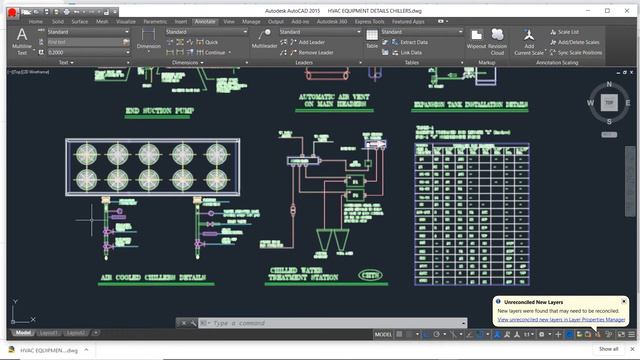Expand the Dimensions panel
This screenshot has height=360, width=640.
(187, 63)
